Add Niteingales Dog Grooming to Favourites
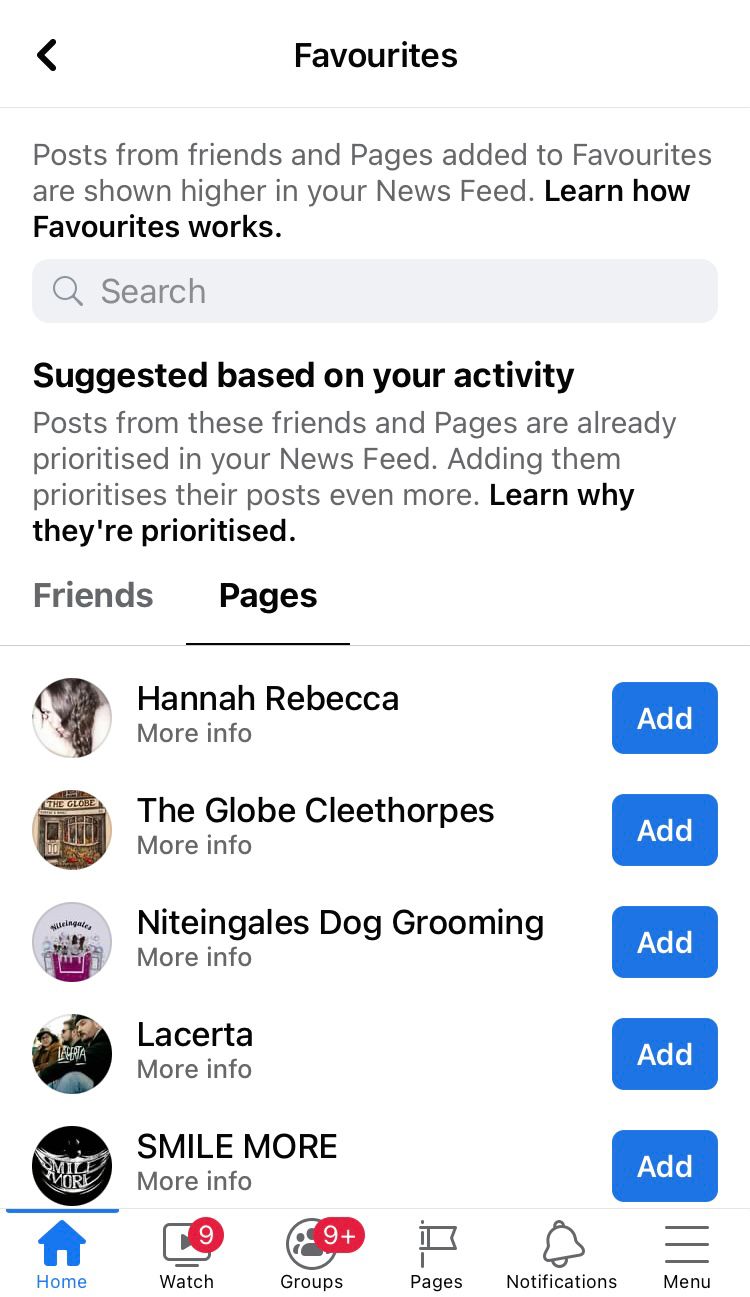Screen dimensions: 750x1297 point(664,942)
